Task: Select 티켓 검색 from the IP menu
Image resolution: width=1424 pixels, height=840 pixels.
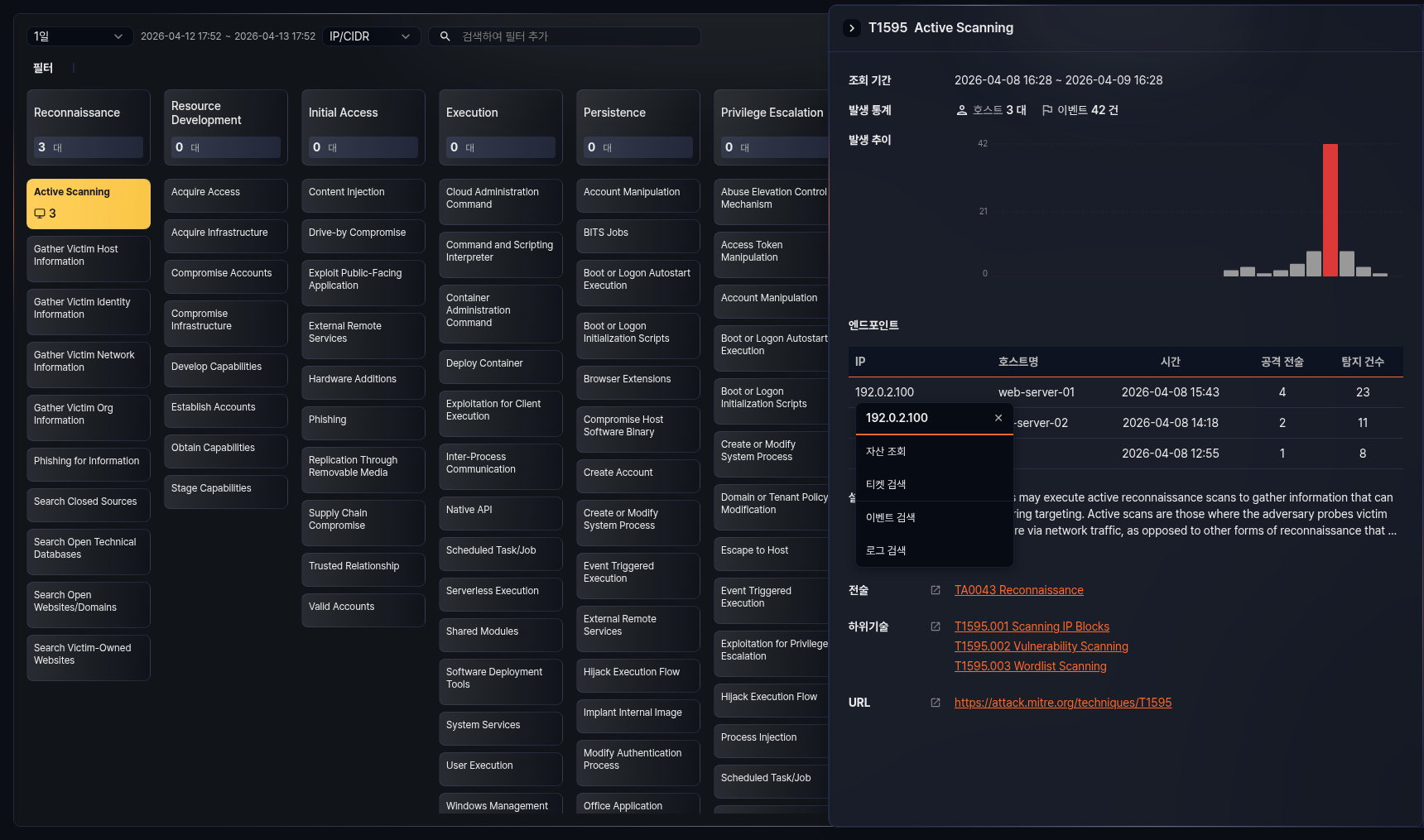Action: (x=886, y=484)
